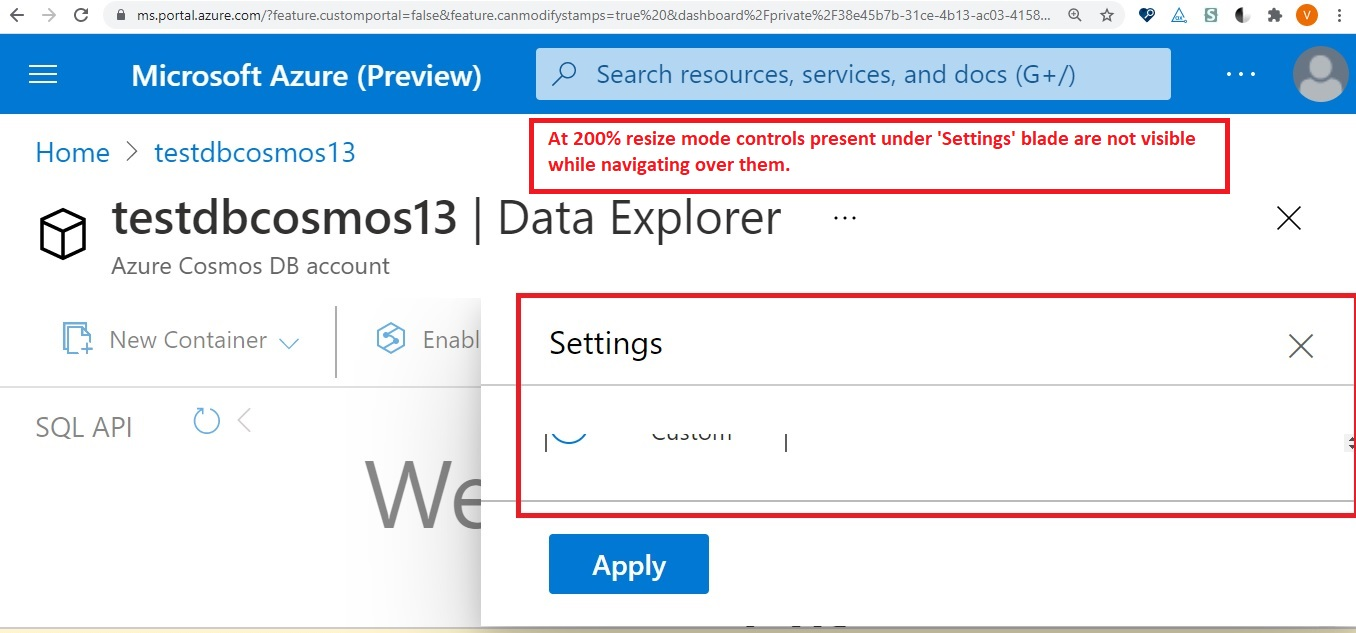Open the ellipsis menu in the blue top bar
The width and height of the screenshot is (1356, 633).
tap(1240, 73)
